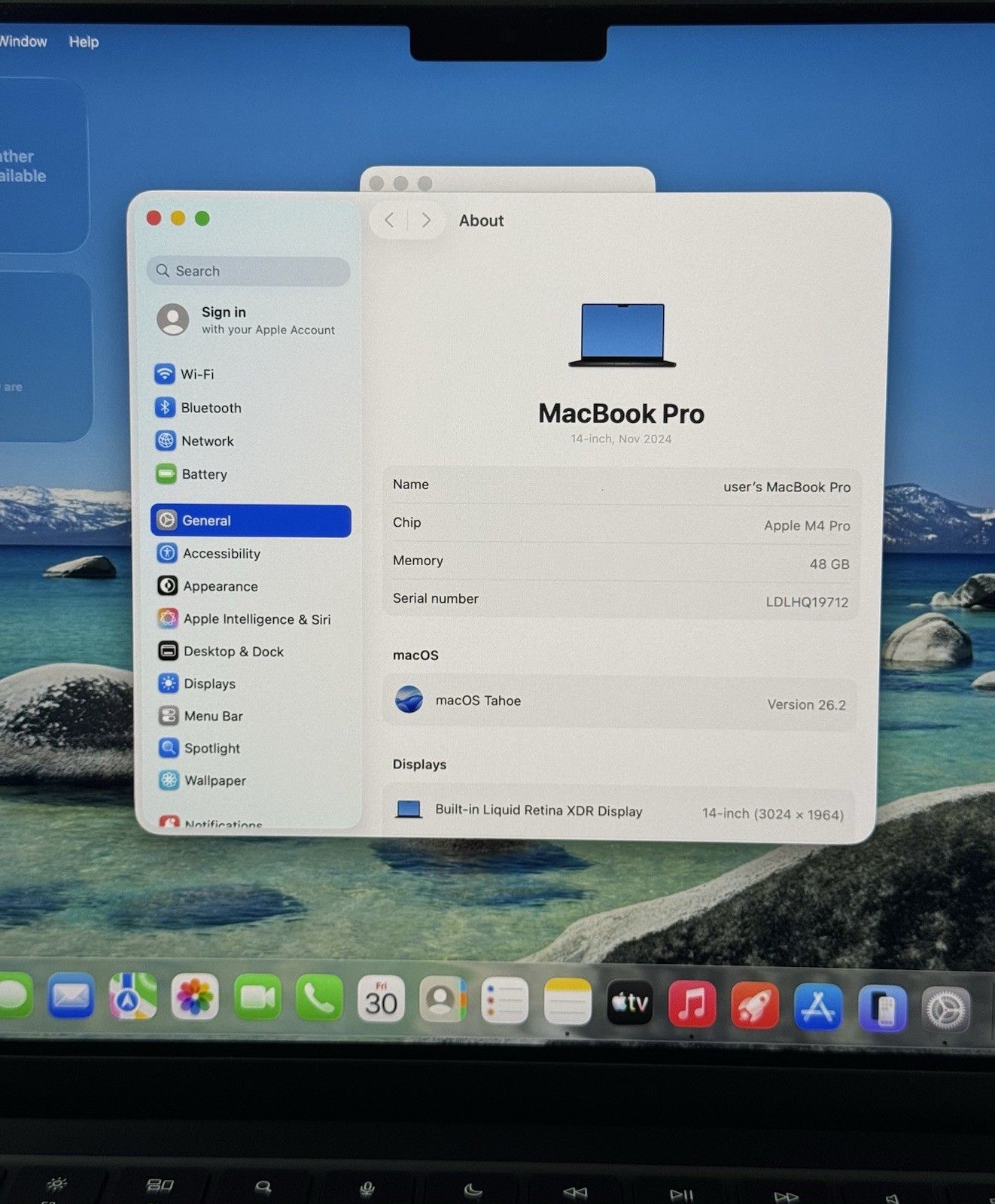
Task: Open the Help menu
Action: (x=84, y=42)
